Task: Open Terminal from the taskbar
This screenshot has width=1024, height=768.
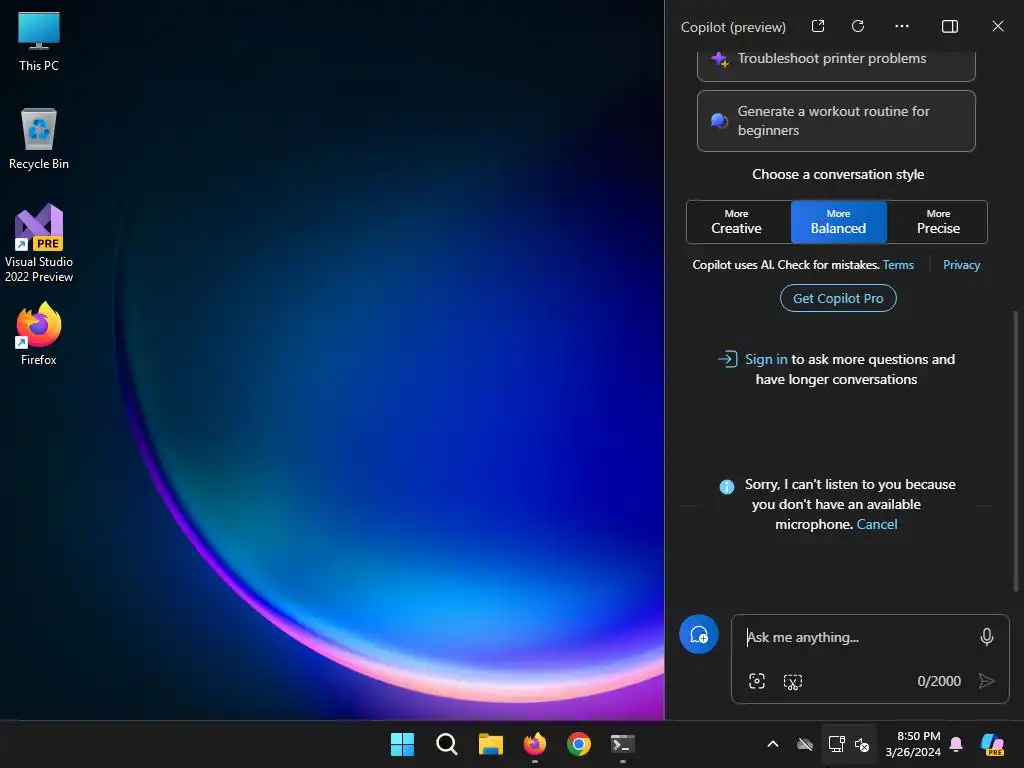Action: (622, 744)
